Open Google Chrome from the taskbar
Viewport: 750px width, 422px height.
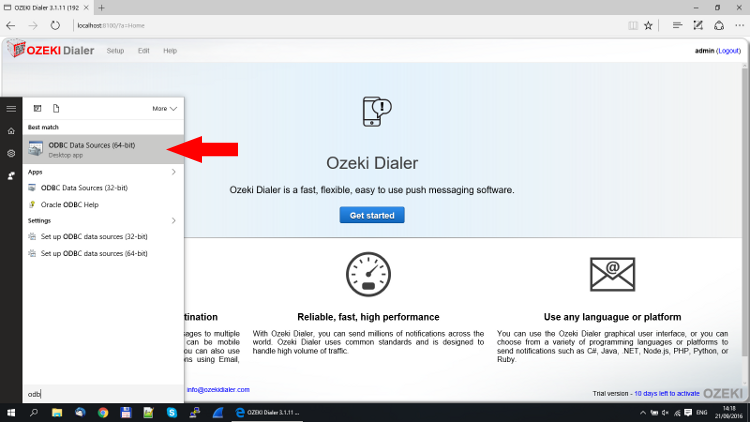(103, 412)
